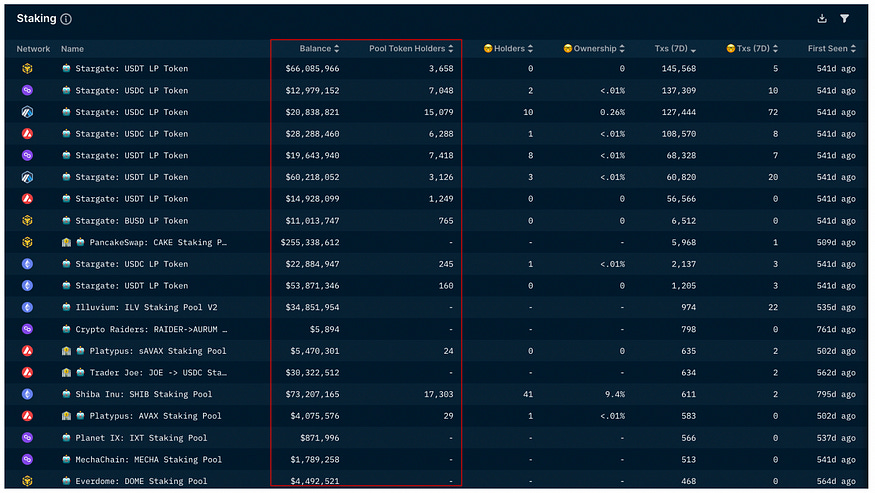
Task: Click balance value $255,338,612
Action: [310, 242]
